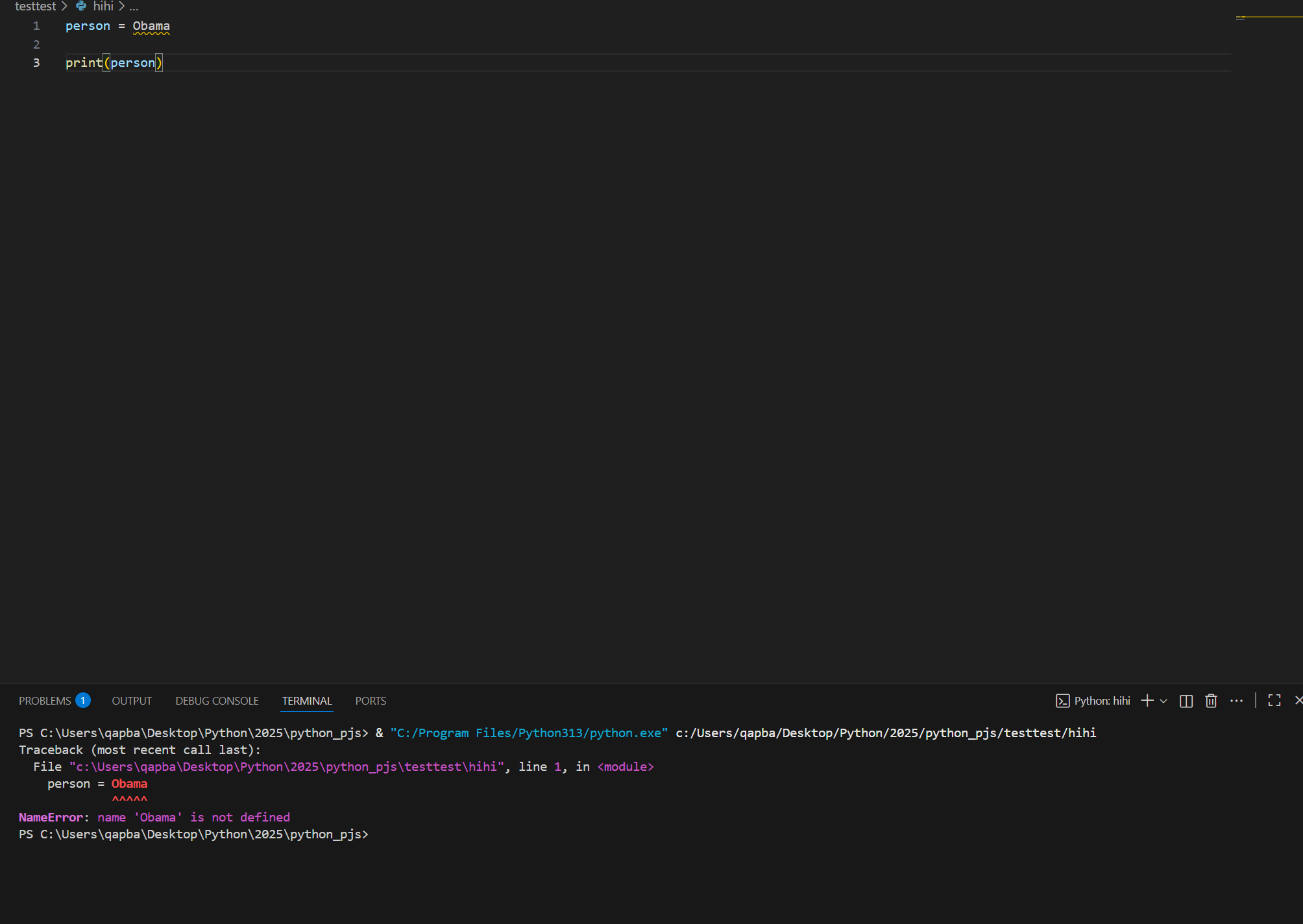Image resolution: width=1303 pixels, height=924 pixels.
Task: Expand the hihi breadcrumb item
Action: (x=103, y=6)
